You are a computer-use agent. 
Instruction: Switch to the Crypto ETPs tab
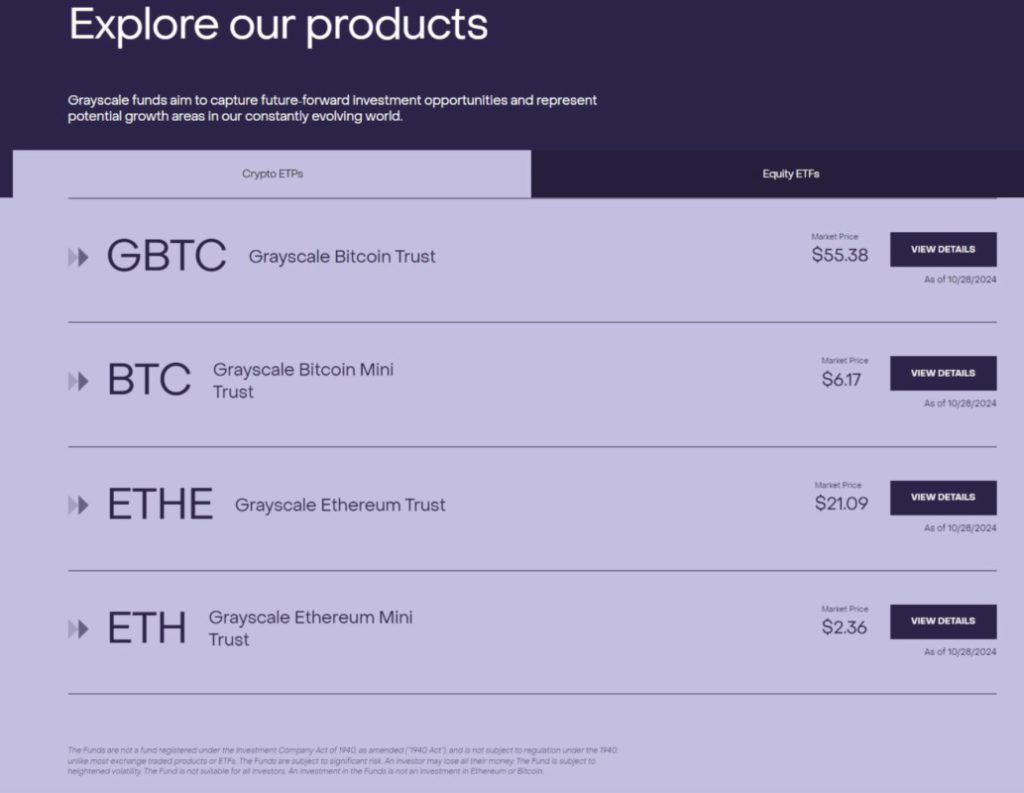pyautogui.click(x=272, y=174)
